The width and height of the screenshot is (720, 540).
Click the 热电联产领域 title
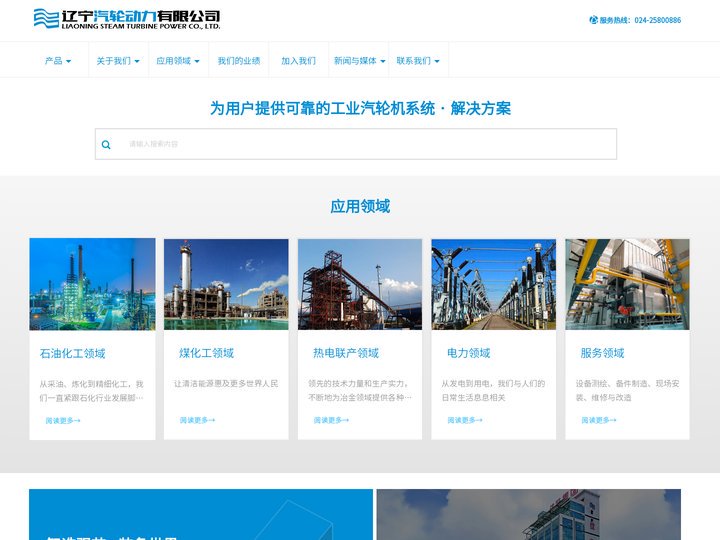click(346, 353)
